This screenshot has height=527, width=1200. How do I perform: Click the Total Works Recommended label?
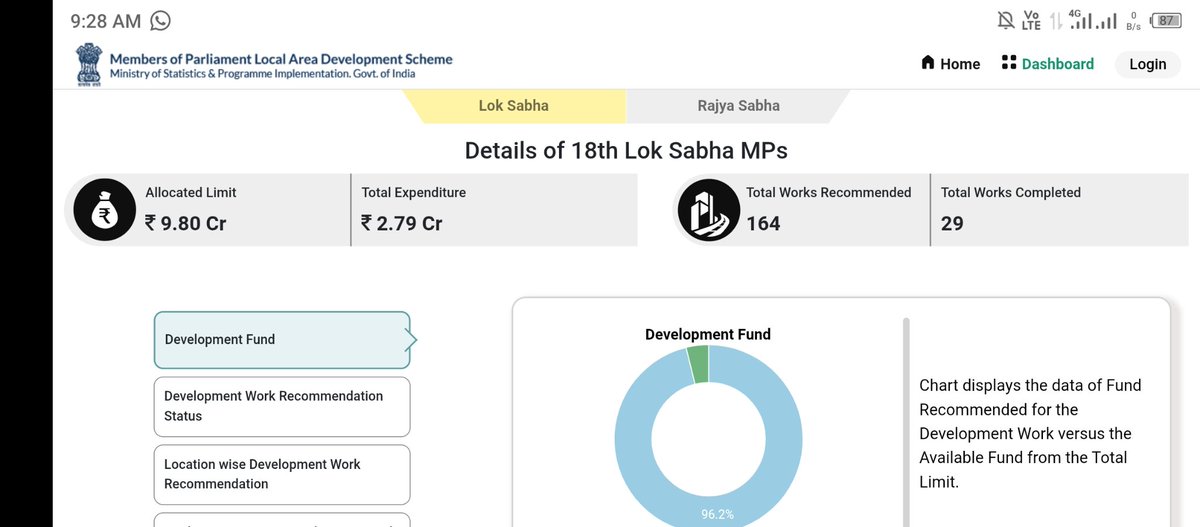[x=829, y=192]
